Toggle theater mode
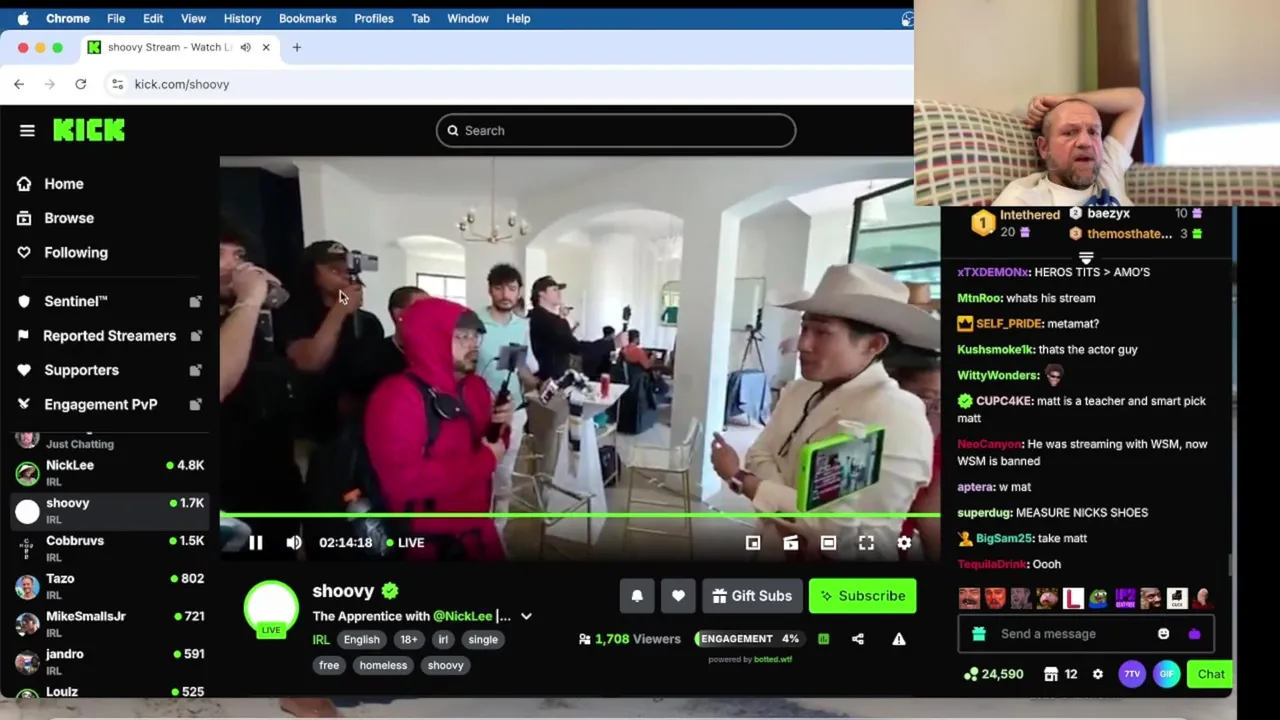Viewport: 1280px width, 720px height. pos(828,542)
